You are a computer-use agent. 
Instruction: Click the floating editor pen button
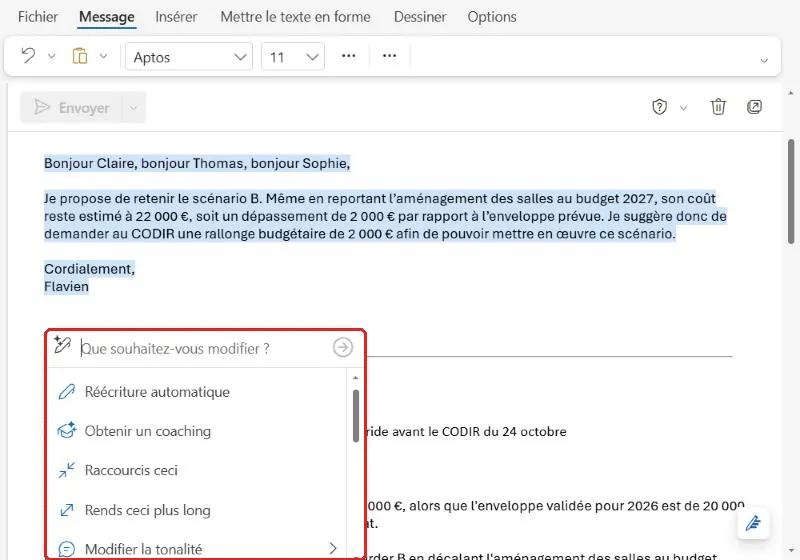(753, 523)
